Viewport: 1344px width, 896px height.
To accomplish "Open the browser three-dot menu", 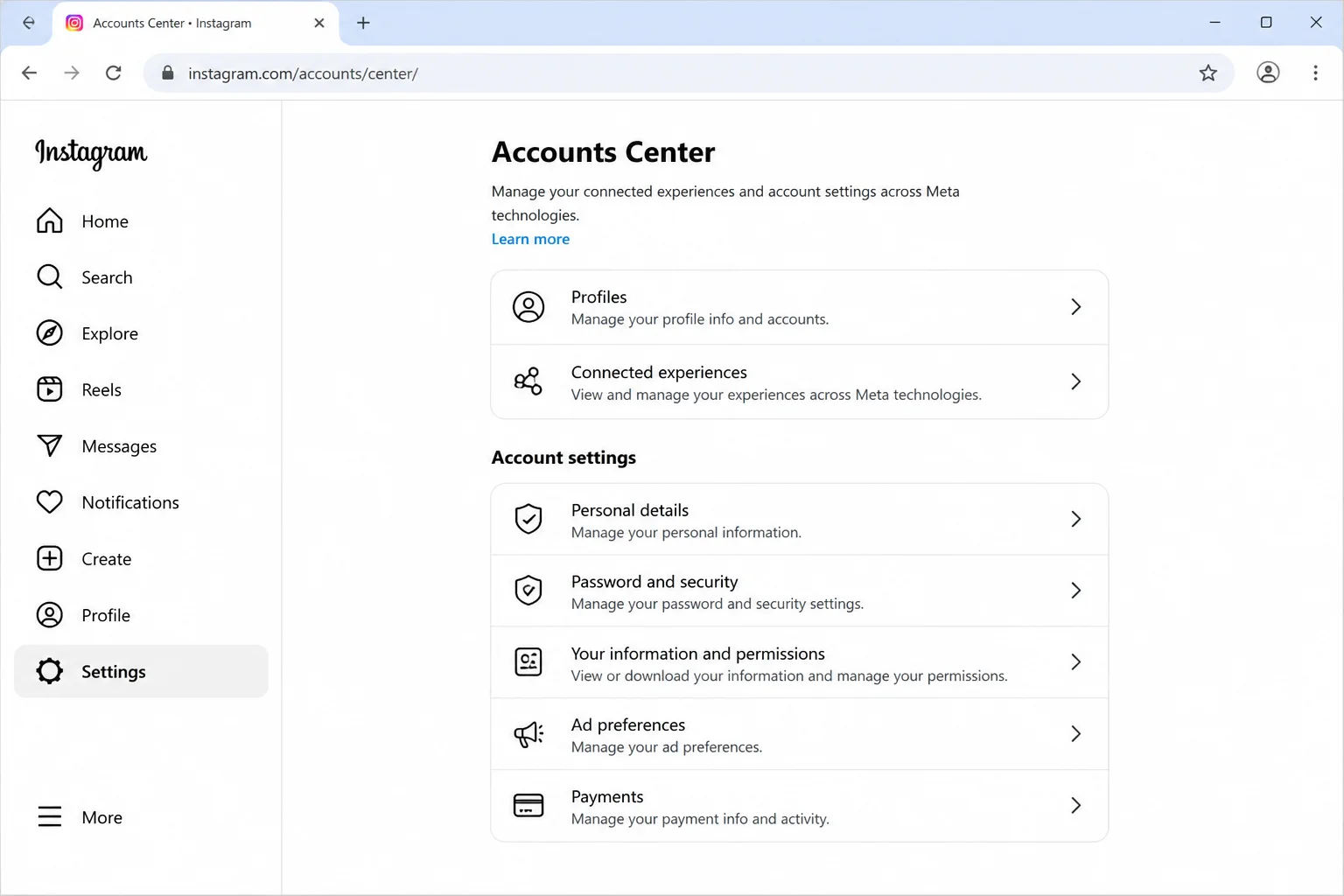I will 1315,73.
